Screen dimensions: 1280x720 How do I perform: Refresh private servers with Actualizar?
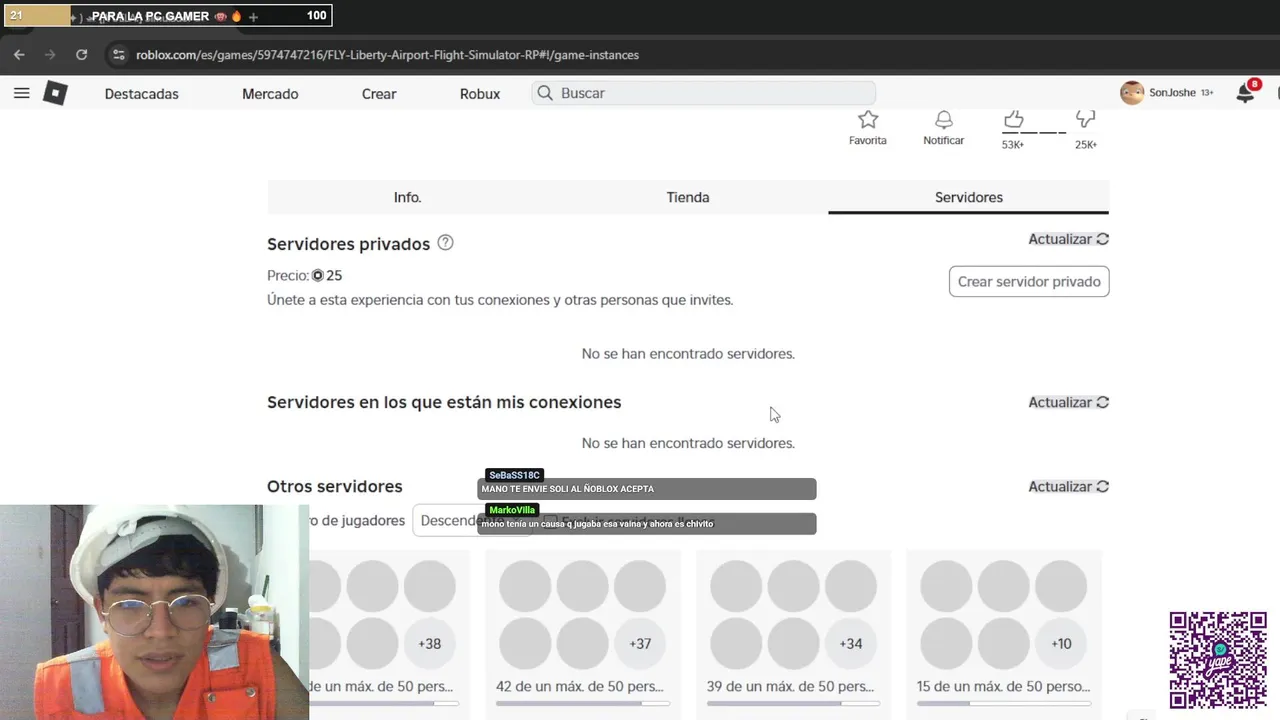click(1069, 239)
